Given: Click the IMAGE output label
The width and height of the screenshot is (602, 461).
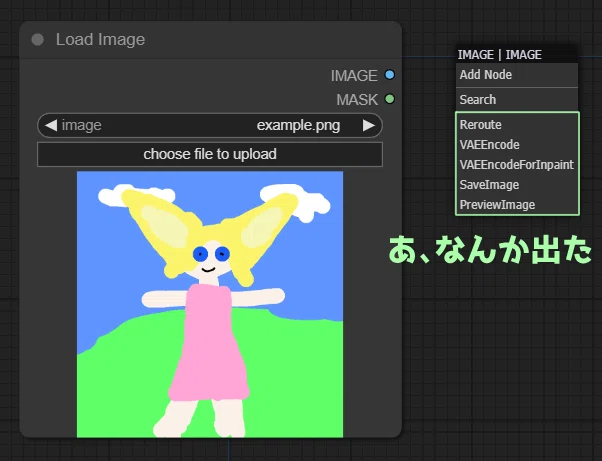Looking at the screenshot, I should click(x=354, y=76).
